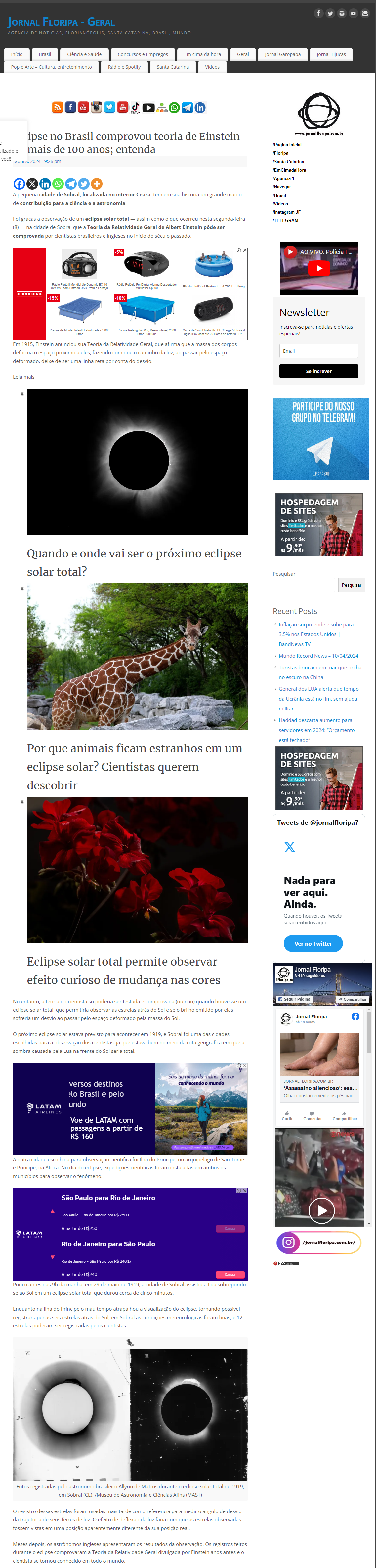Click the Facebook icon in the site header
The height and width of the screenshot is (1568, 376).
tap(318, 14)
